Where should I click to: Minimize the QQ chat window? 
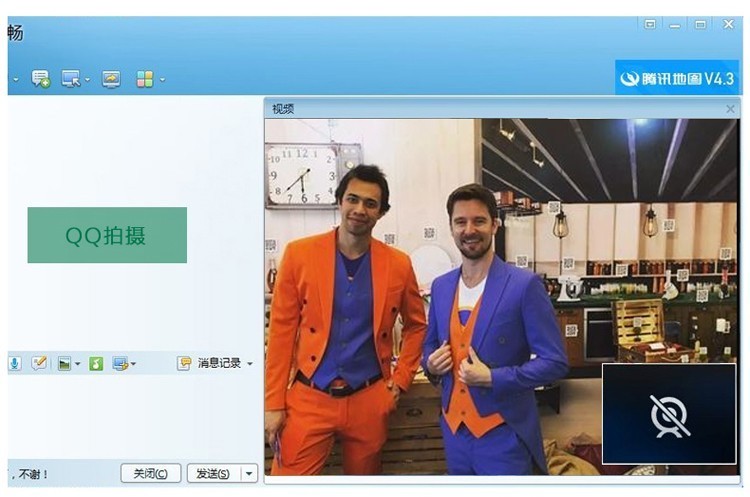coord(675,25)
